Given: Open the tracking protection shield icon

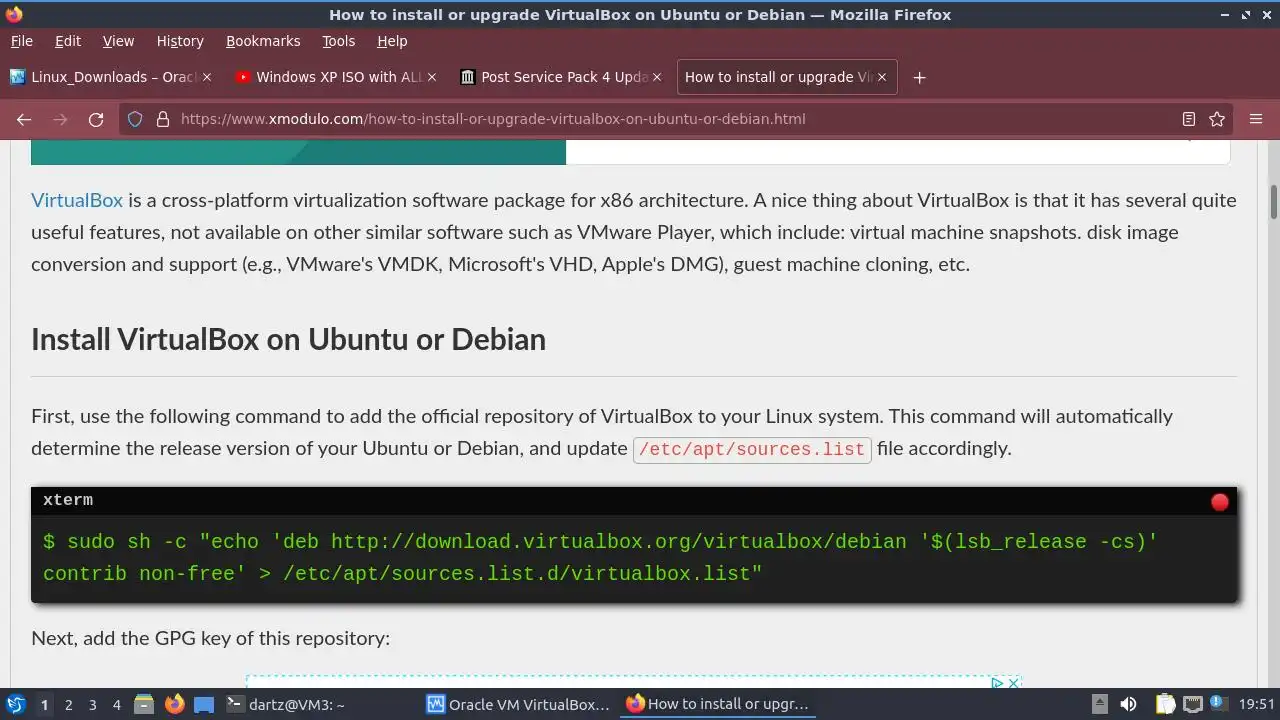Looking at the screenshot, I should point(137,119).
